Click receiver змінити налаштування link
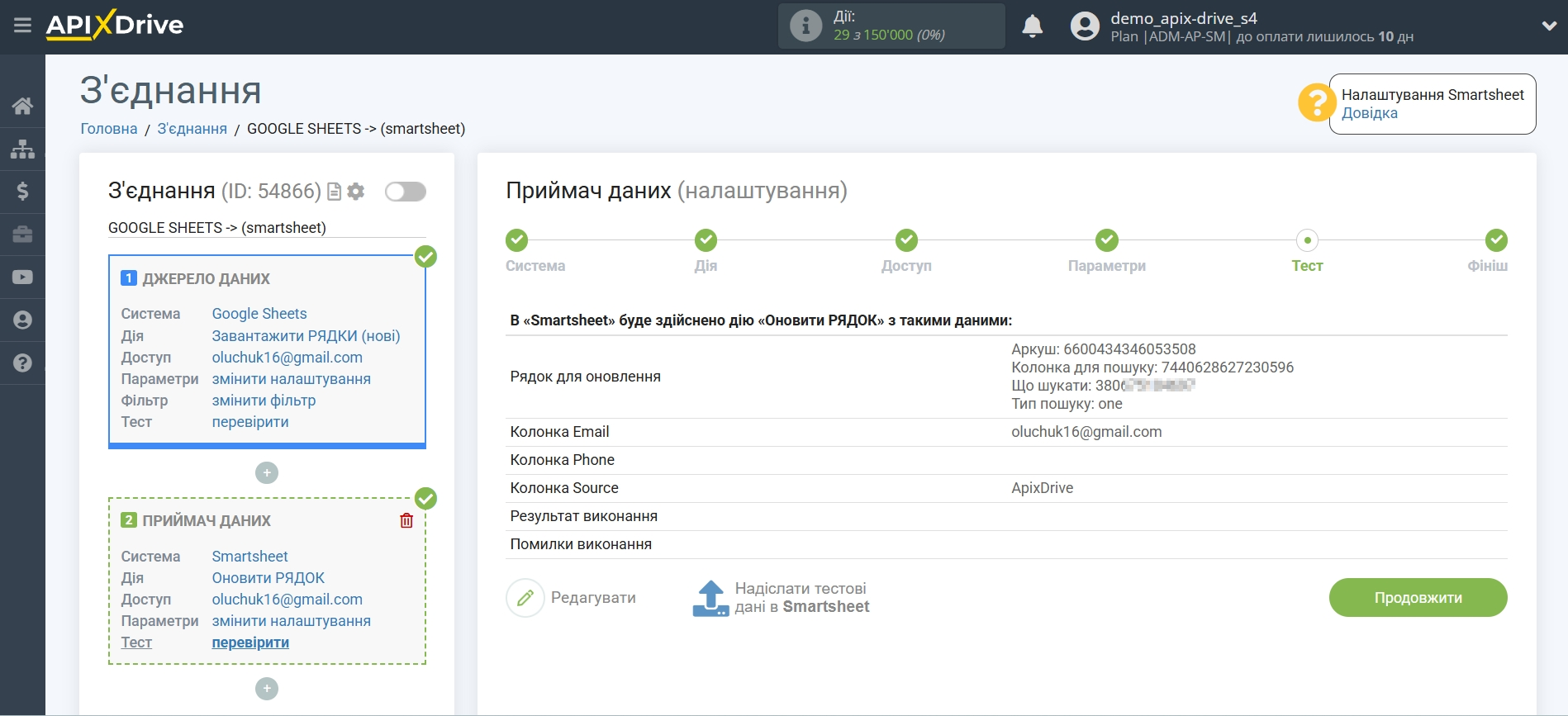Viewport: 1568px width, 716px height. (291, 621)
